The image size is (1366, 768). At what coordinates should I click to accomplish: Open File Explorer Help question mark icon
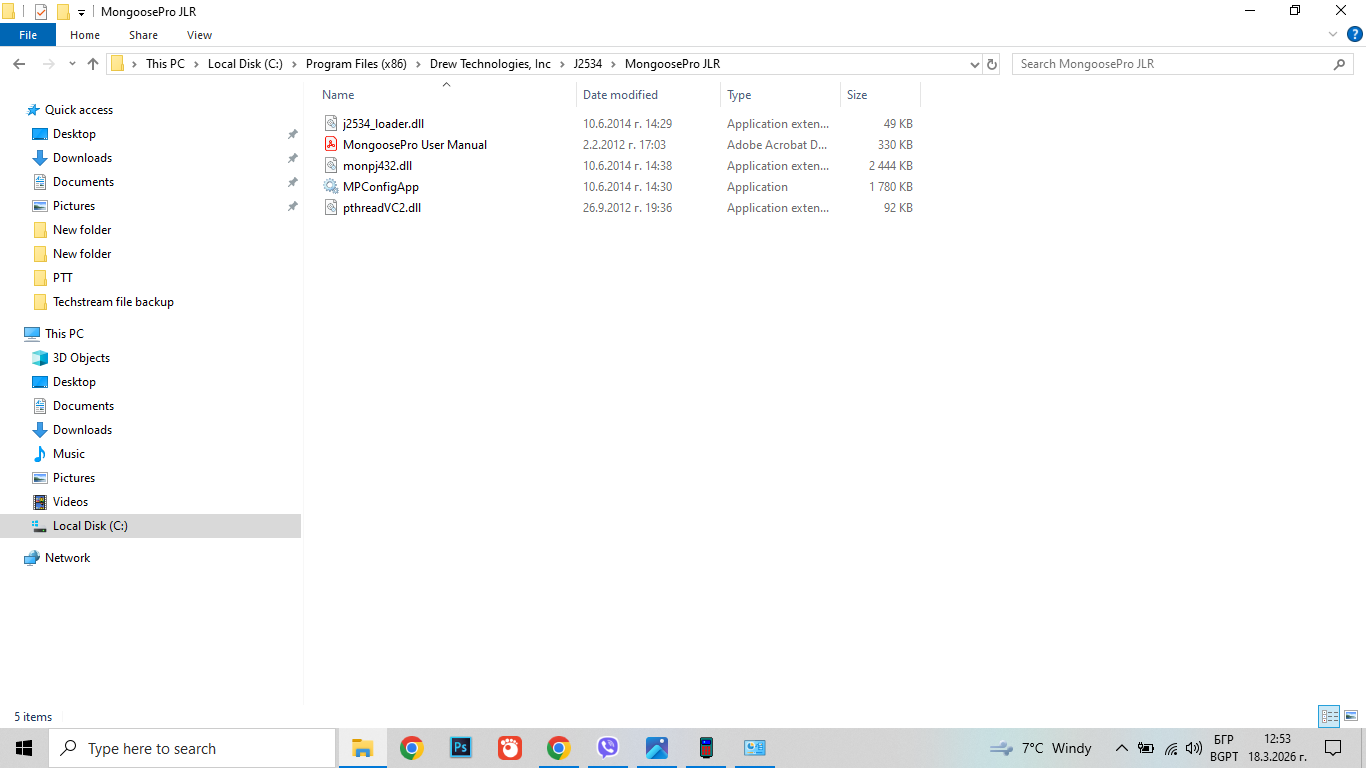coord(1355,34)
